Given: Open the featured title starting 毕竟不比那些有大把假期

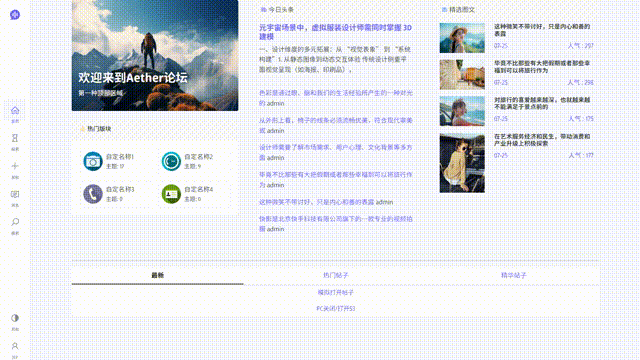Looking at the screenshot, I should click(542, 67).
